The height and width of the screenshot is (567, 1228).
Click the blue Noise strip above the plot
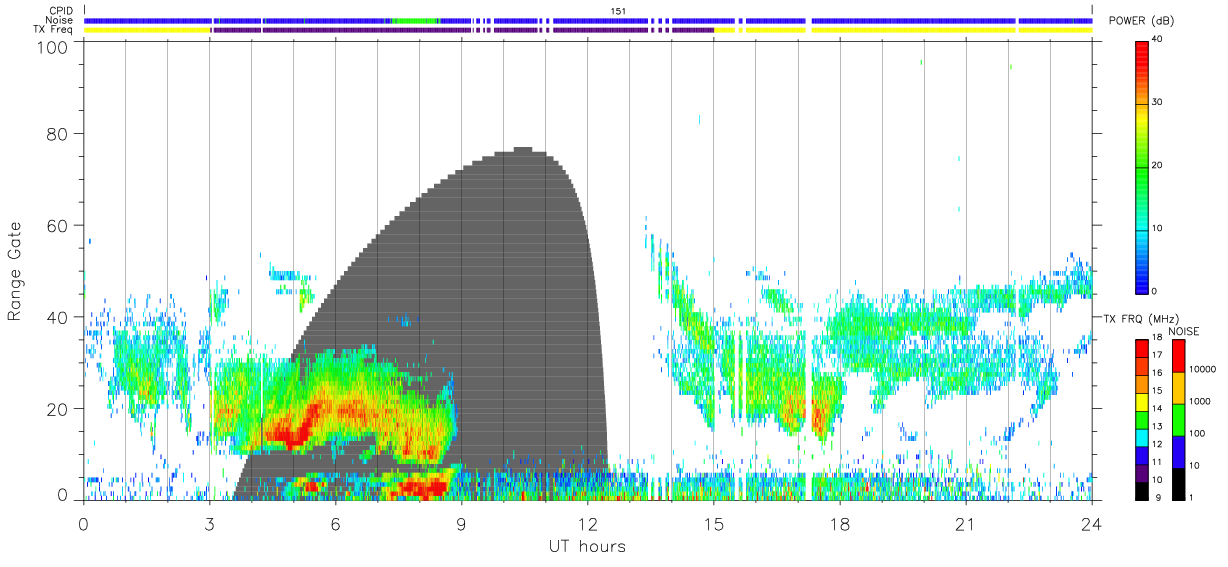pos(588,20)
